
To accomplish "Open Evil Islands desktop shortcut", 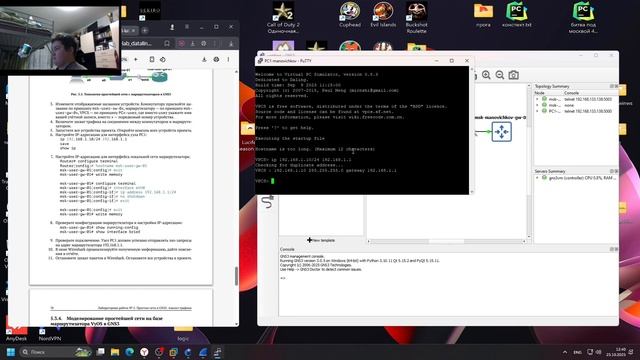I will click(383, 15).
